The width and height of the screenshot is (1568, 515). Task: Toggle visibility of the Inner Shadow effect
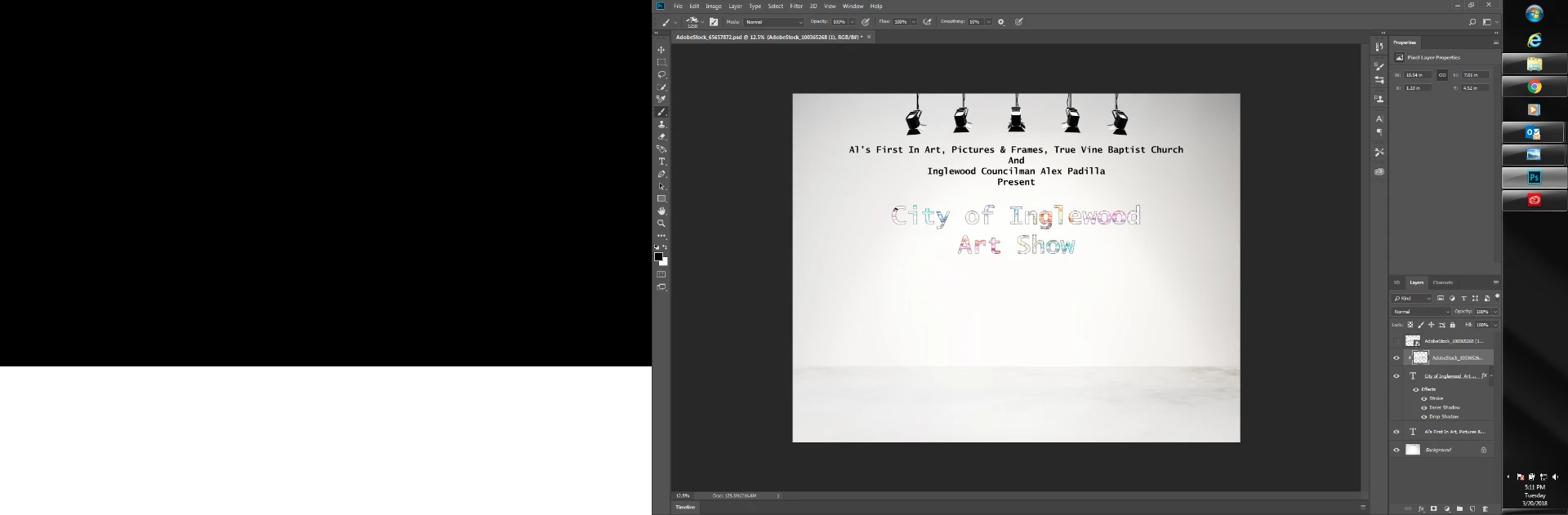point(1424,407)
